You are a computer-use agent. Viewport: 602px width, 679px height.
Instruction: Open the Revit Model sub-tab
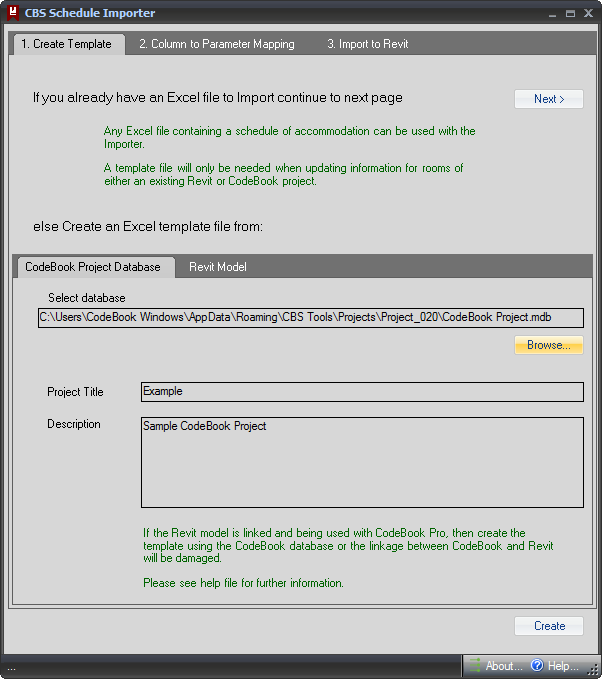[x=218, y=267]
